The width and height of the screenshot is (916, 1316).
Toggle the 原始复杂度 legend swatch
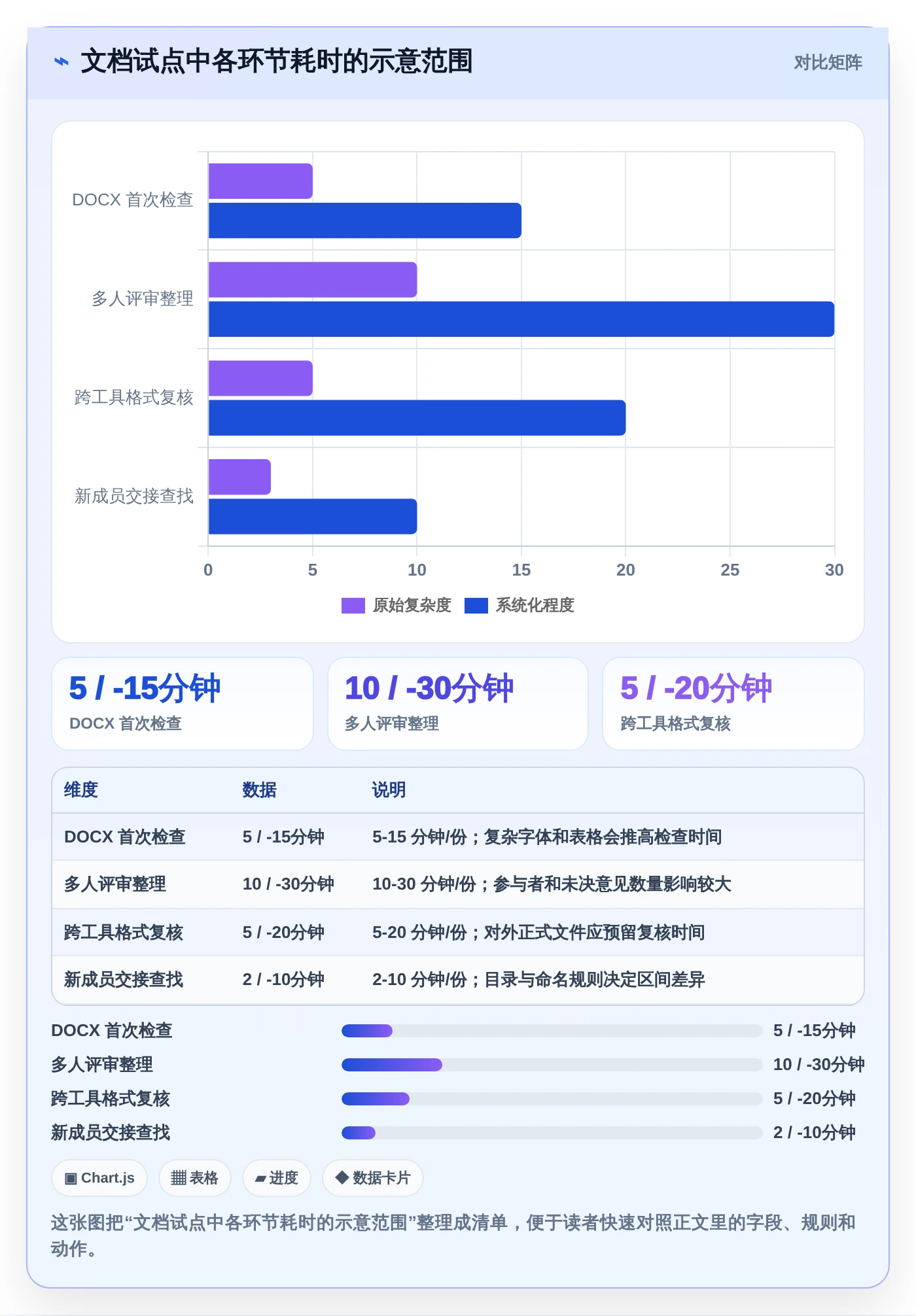(x=353, y=606)
